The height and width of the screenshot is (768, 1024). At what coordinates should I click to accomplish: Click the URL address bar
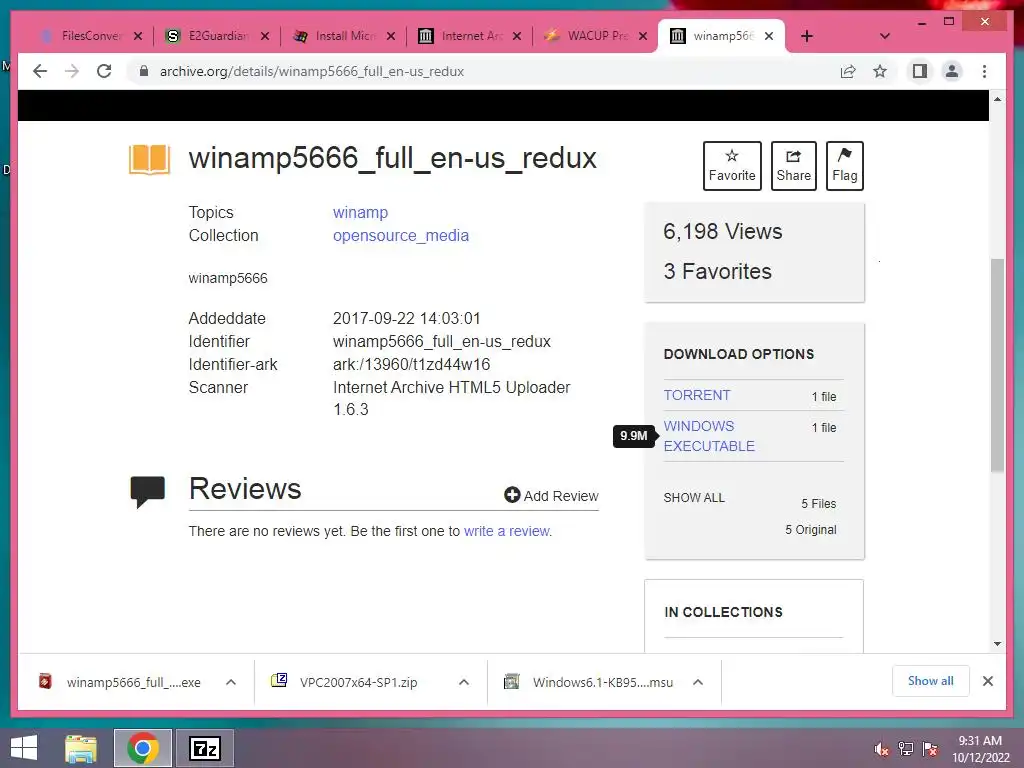point(483,71)
